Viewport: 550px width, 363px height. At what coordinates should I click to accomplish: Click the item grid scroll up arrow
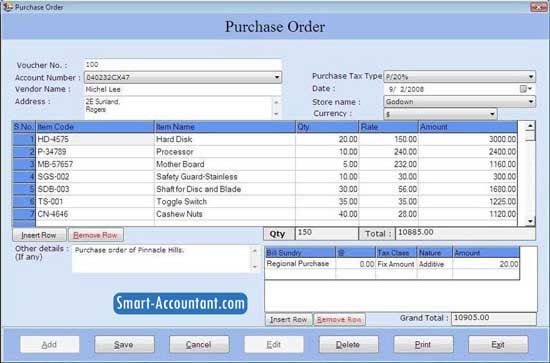[530, 126]
